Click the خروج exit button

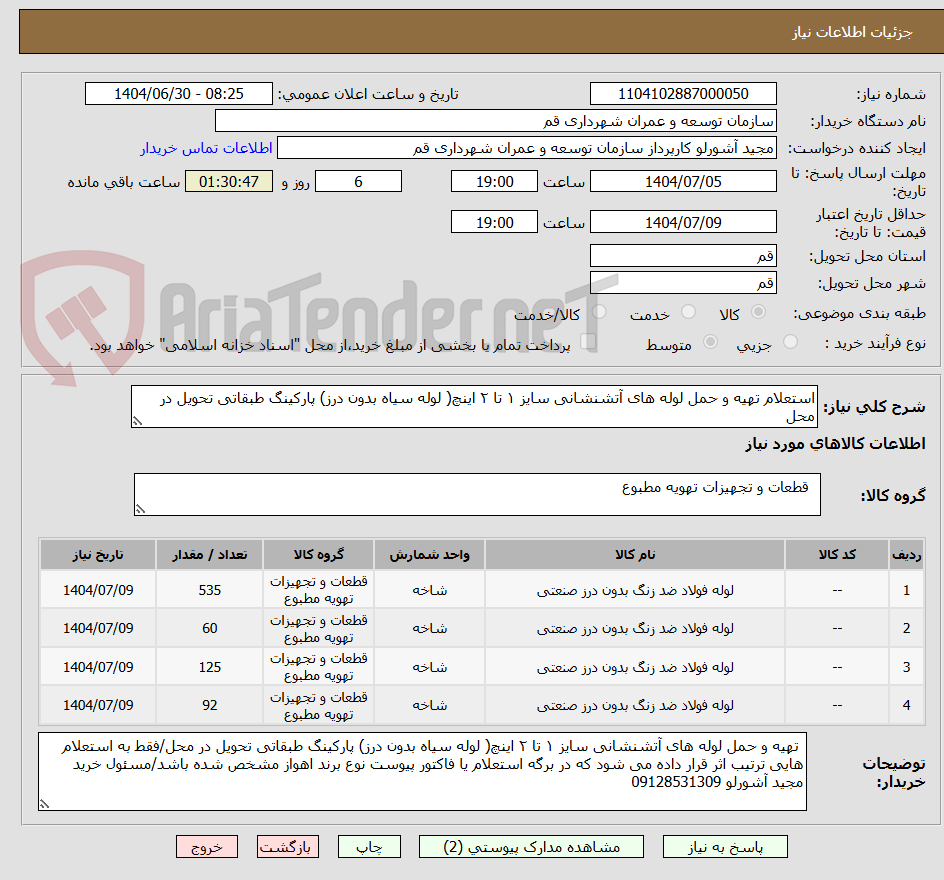(x=206, y=846)
